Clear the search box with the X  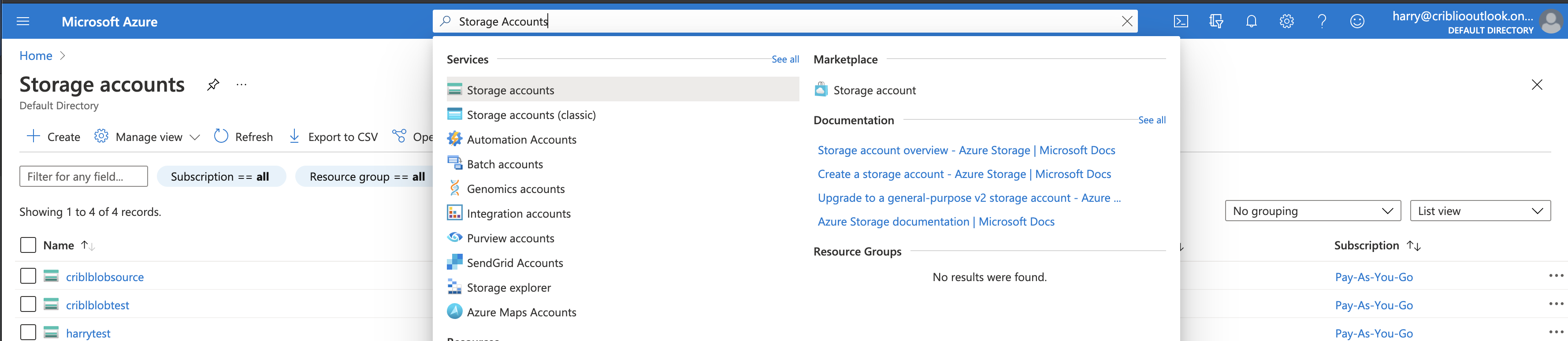(x=1127, y=21)
